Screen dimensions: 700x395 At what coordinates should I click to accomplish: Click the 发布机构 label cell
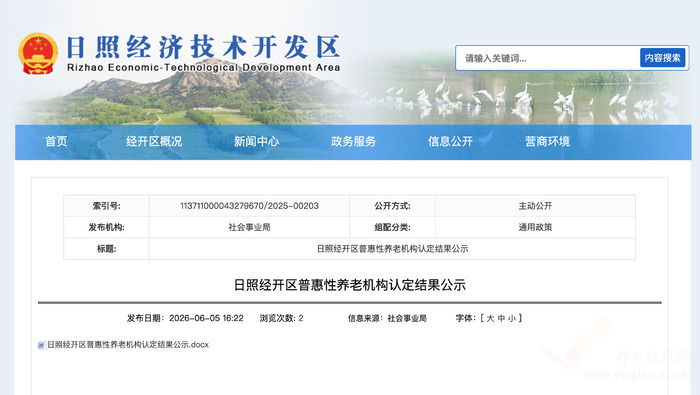(106, 227)
